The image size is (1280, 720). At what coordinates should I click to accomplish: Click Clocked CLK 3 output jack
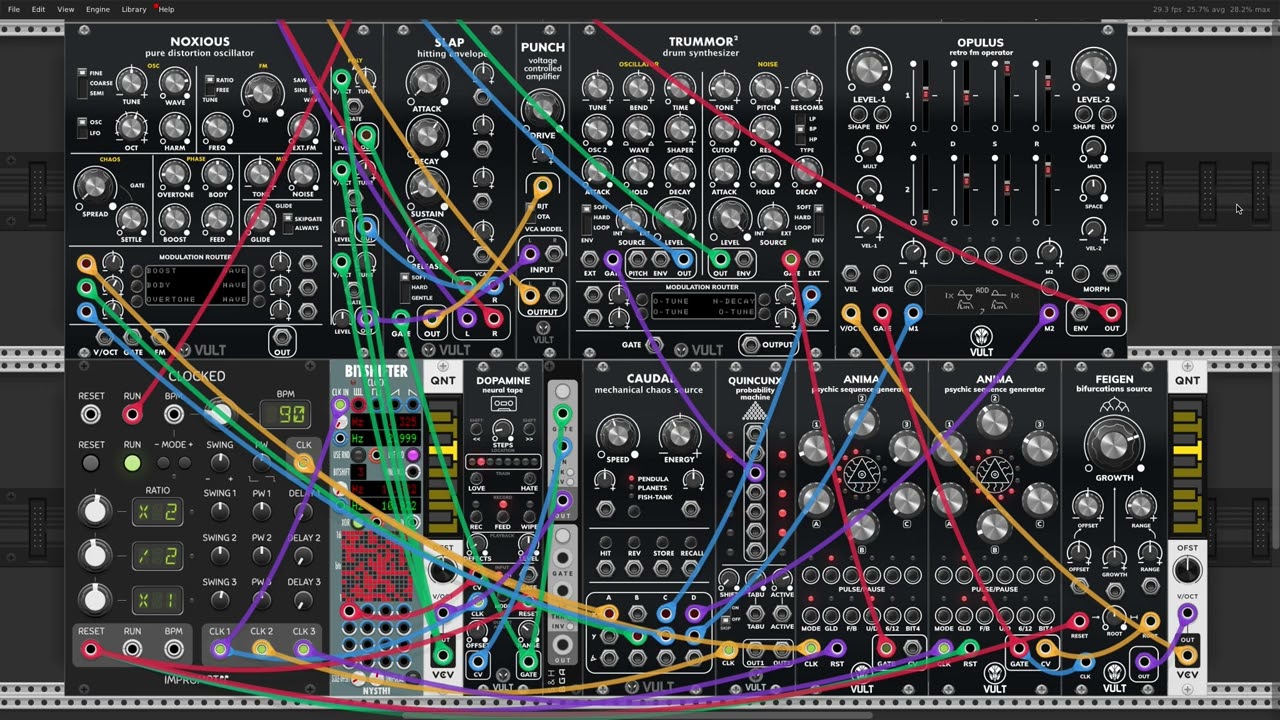304,649
